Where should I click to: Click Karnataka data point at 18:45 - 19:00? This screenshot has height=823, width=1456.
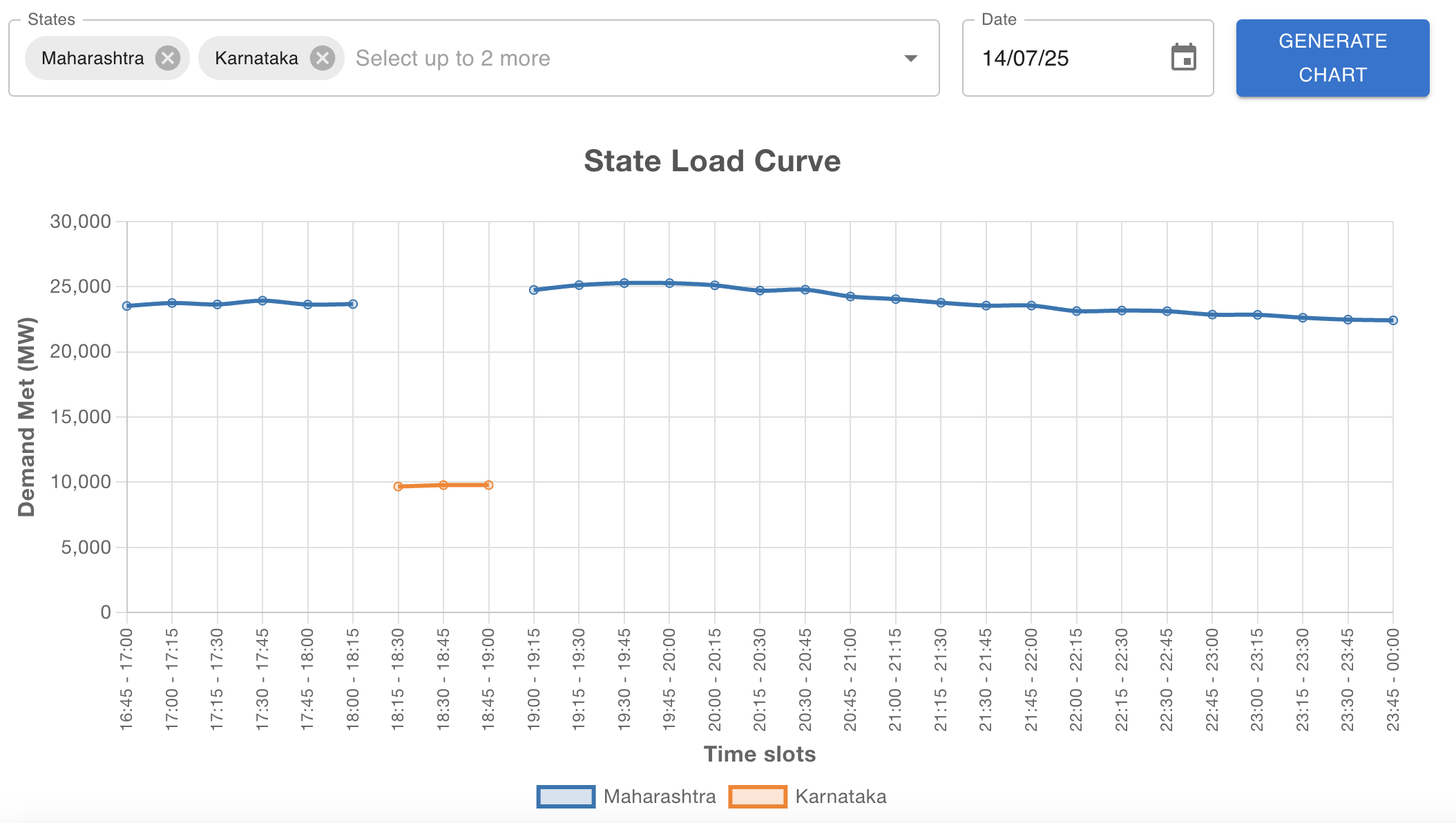pos(489,485)
